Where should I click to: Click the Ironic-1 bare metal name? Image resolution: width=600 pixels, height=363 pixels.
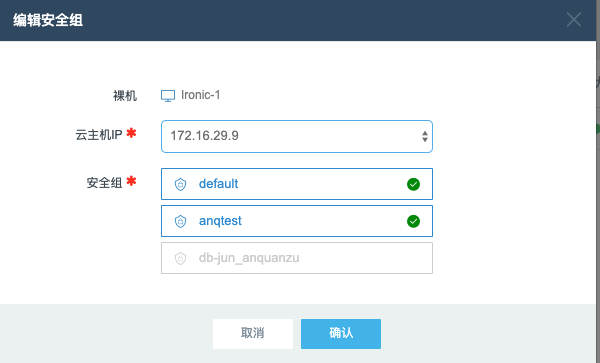201,95
